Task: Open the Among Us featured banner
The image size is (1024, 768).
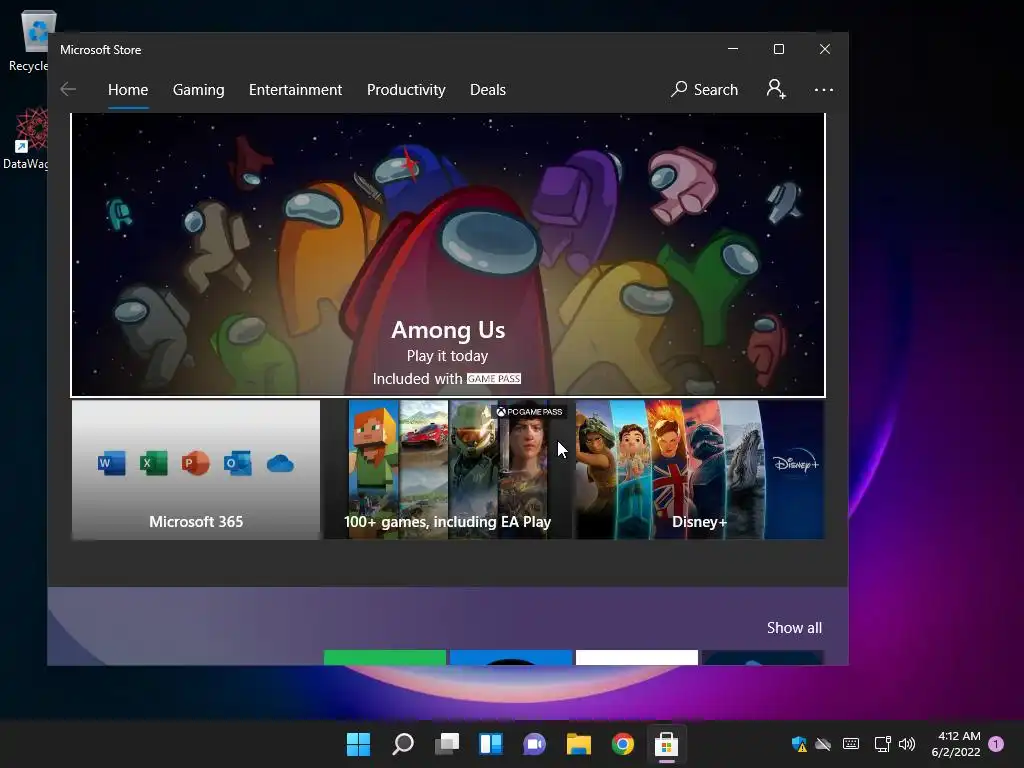Action: click(448, 255)
